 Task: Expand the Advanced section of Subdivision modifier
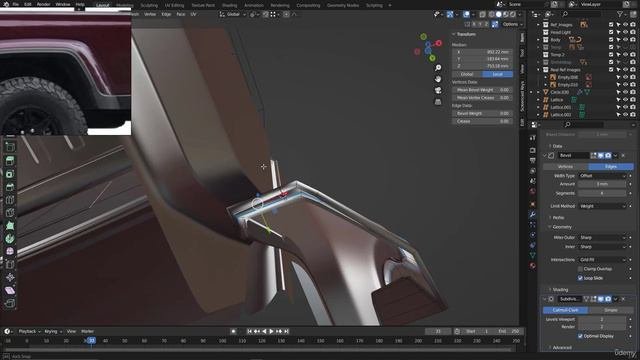point(561,347)
